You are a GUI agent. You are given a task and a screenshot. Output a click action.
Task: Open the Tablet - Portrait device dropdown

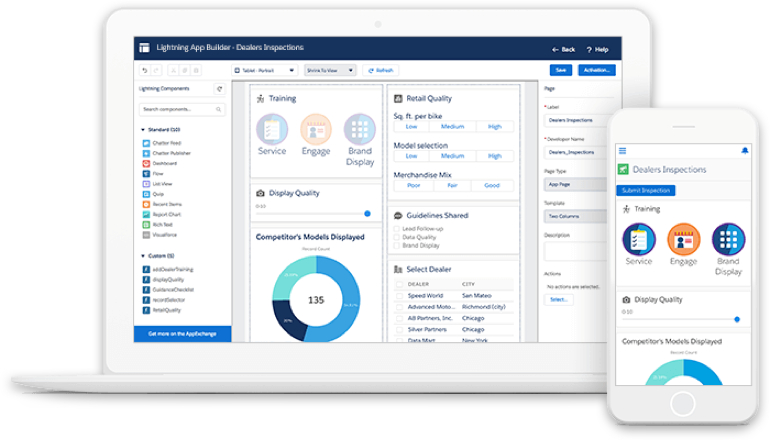(264, 70)
